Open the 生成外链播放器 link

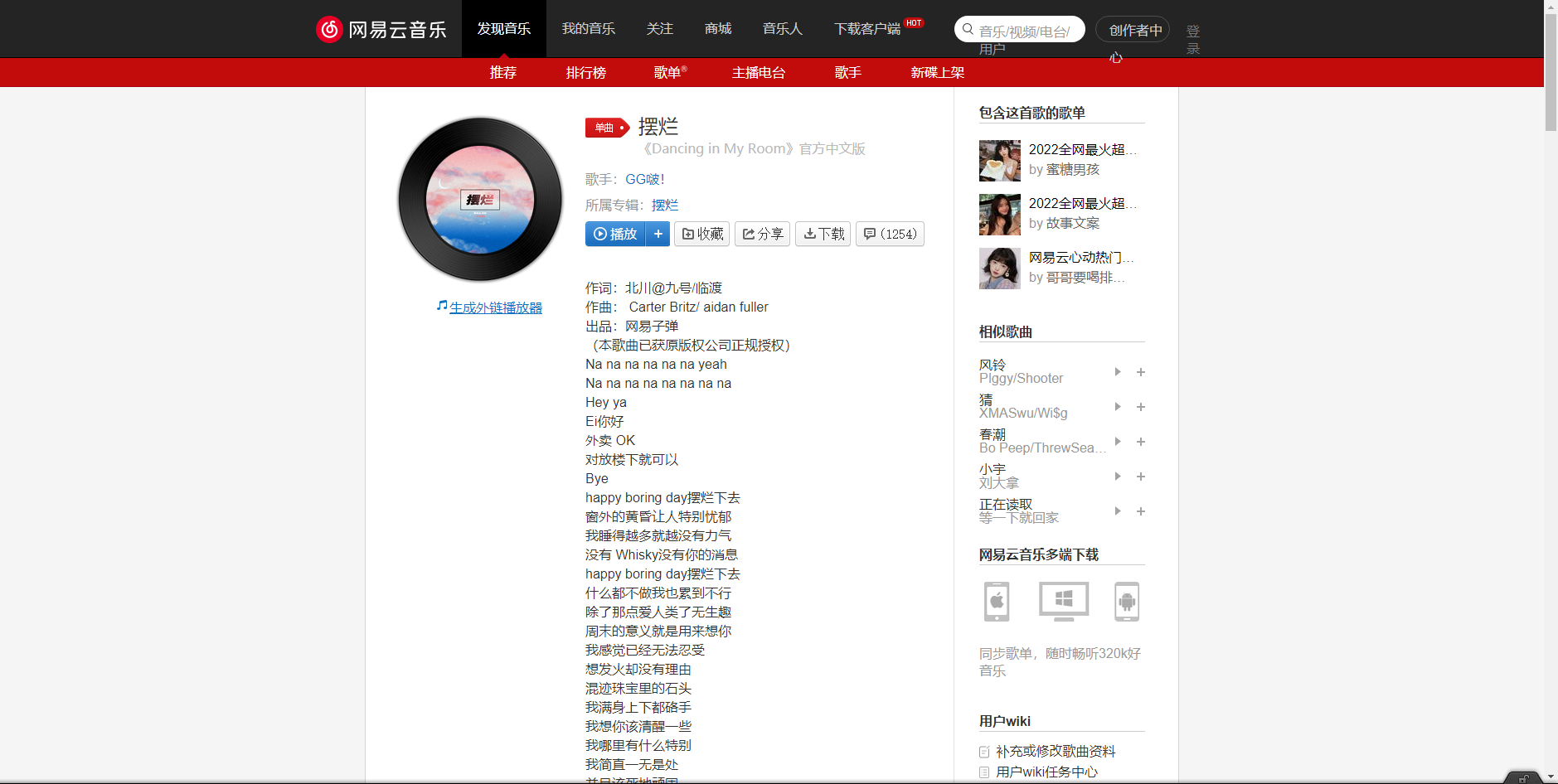(x=495, y=307)
